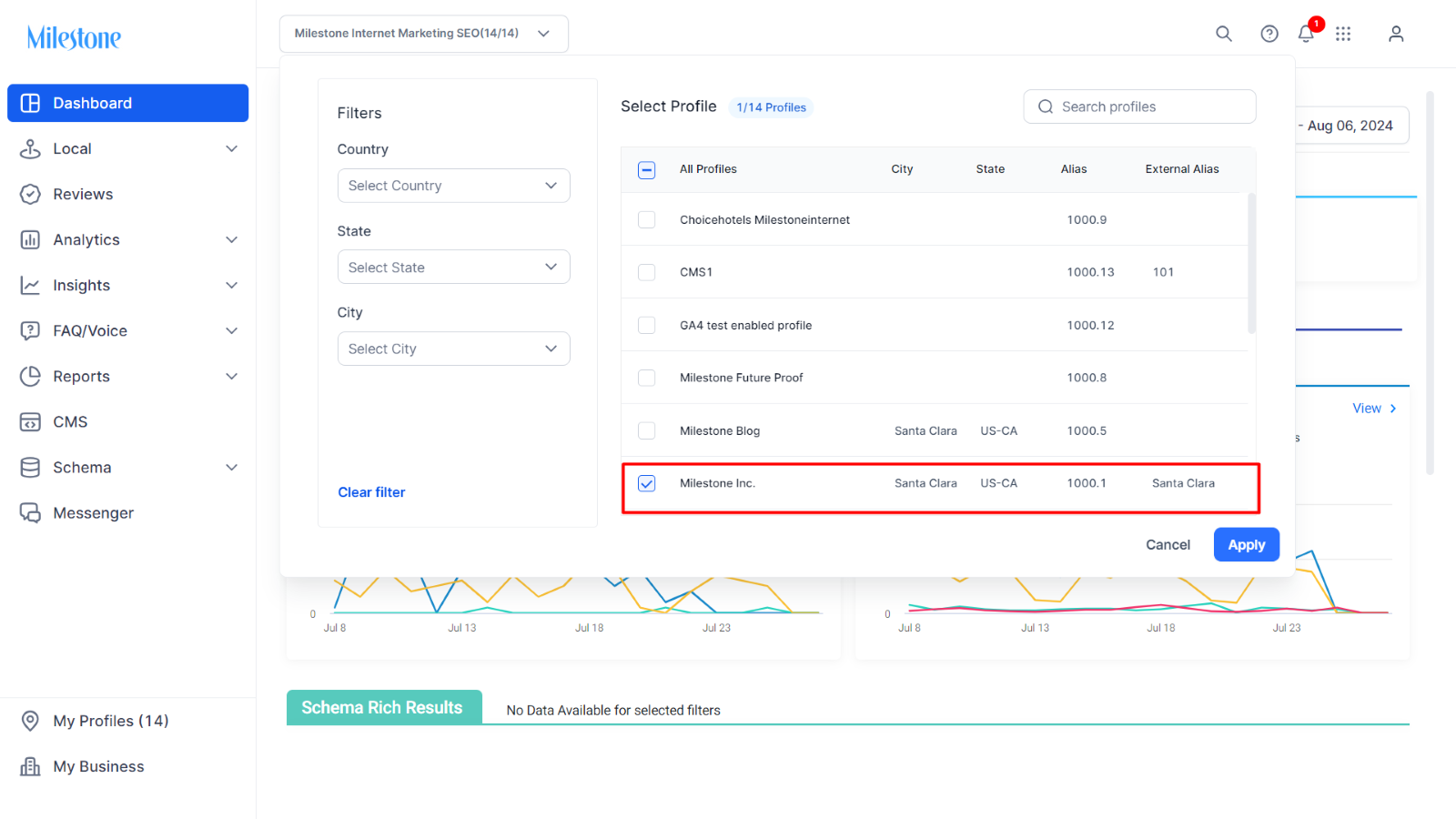Select the Schema Rich Results tab
This screenshot has height=819, width=1456.
384,707
